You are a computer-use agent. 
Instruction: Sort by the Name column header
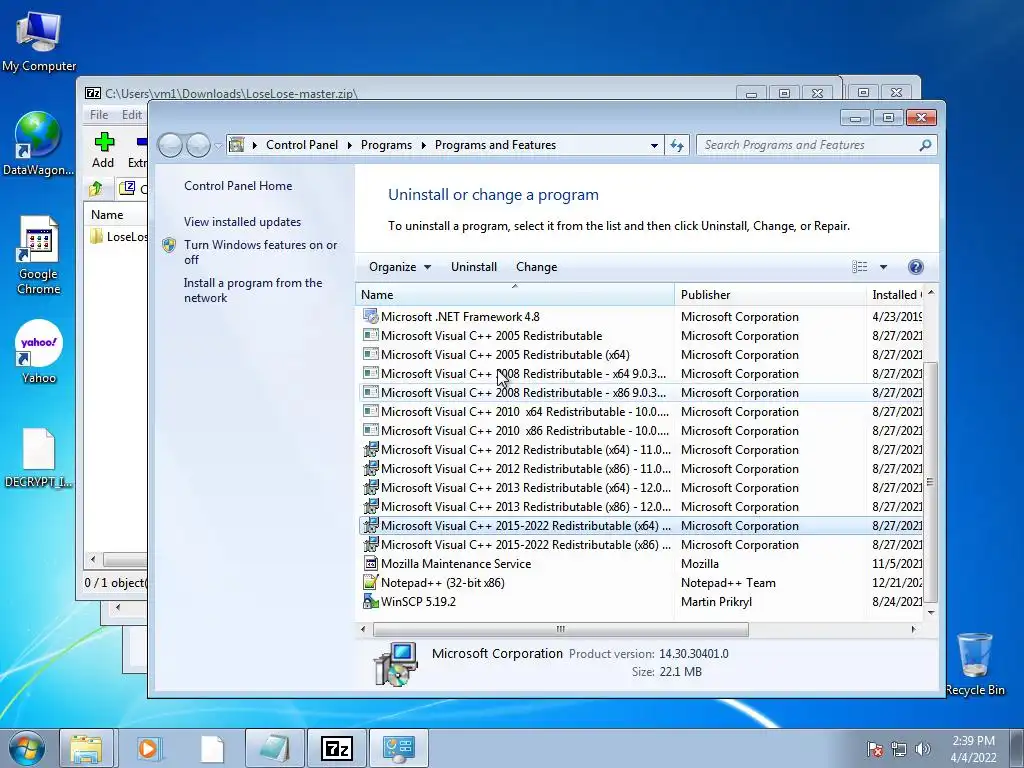(x=515, y=295)
